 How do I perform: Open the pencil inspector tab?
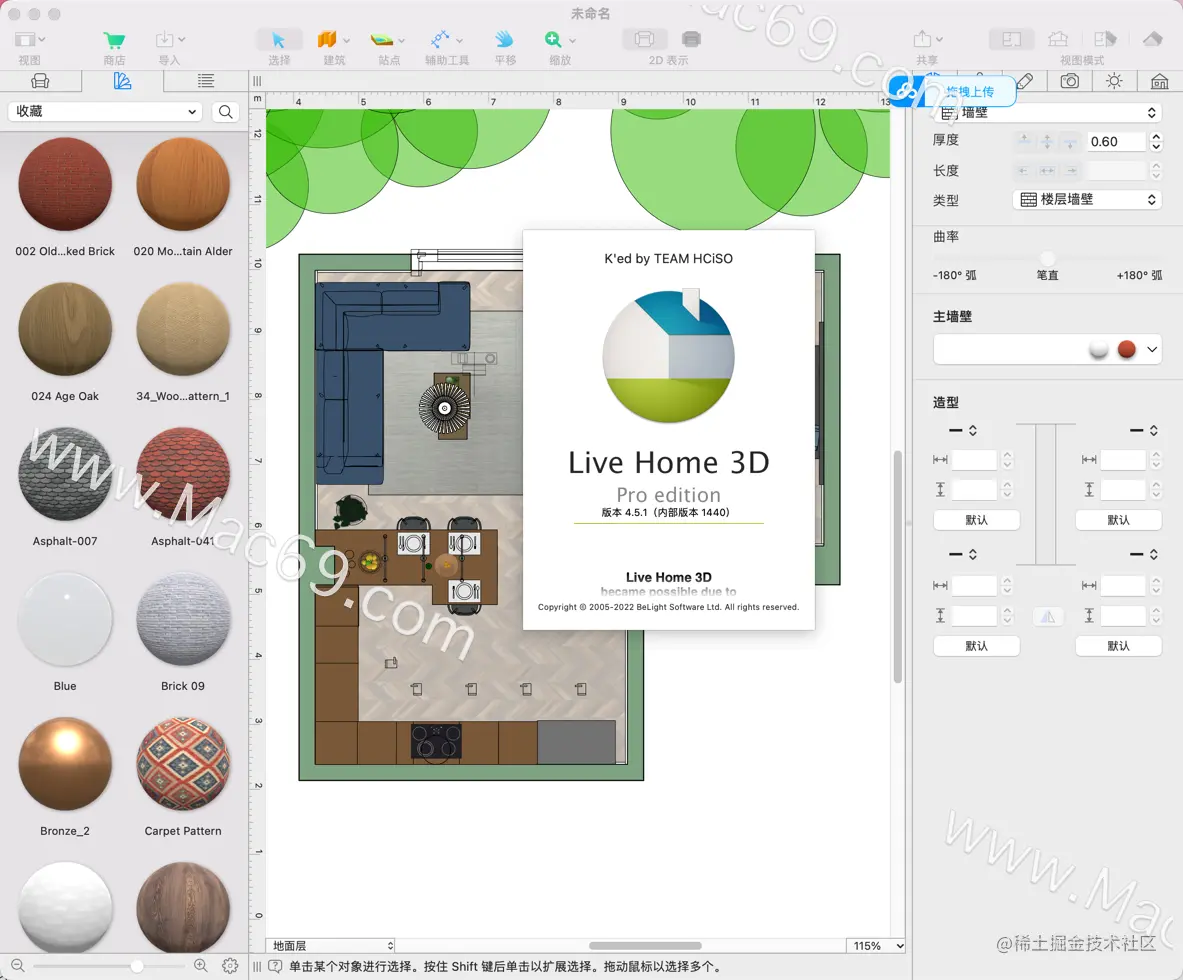[1025, 81]
